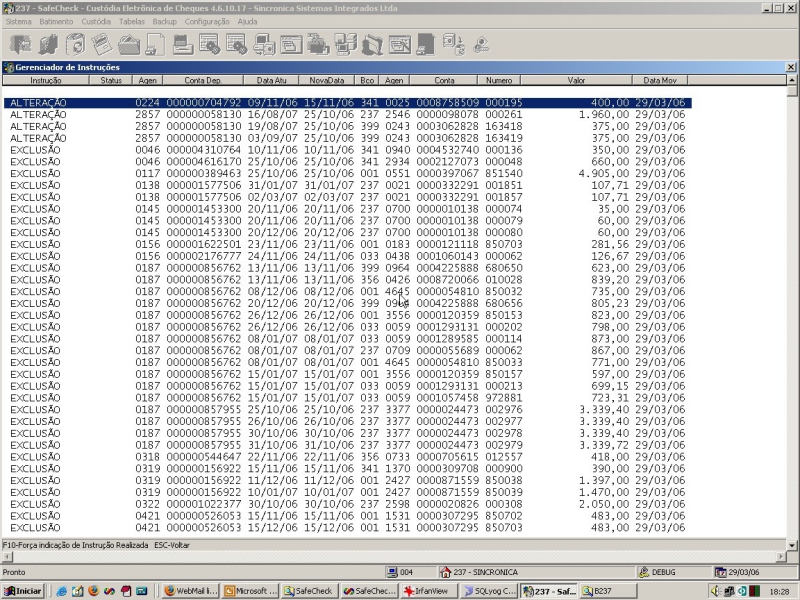Click the exit door toolbar icon
This screenshot has height=600, width=800.
[x=22, y=44]
